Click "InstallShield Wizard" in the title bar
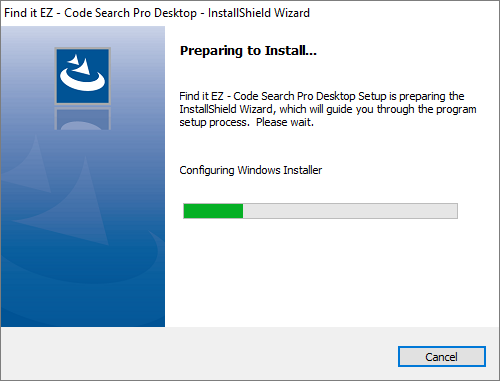500x381 pixels. click(x=259, y=13)
